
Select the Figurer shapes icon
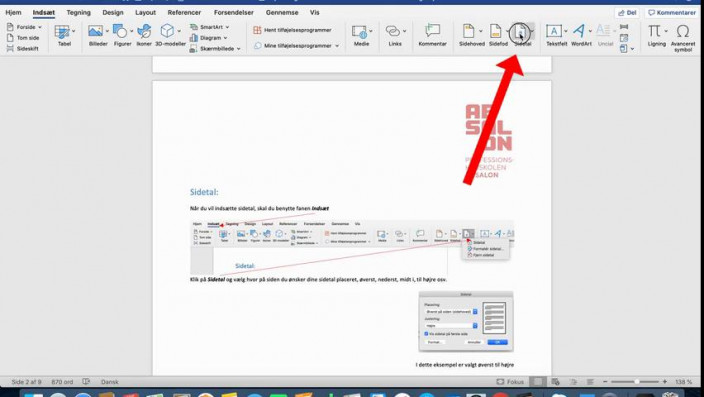pos(120,31)
